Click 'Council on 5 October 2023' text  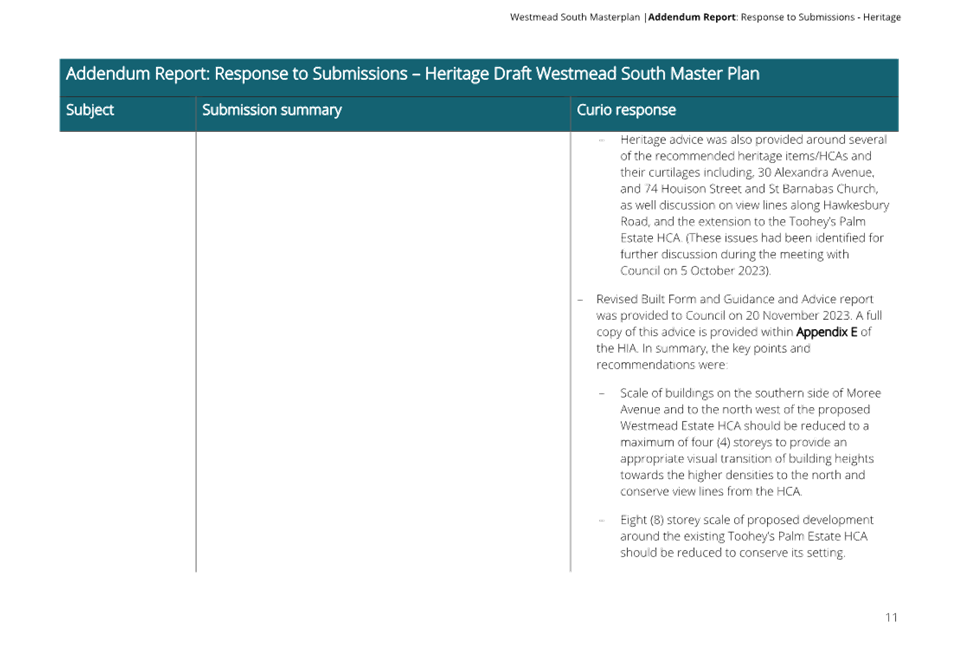tap(695, 270)
